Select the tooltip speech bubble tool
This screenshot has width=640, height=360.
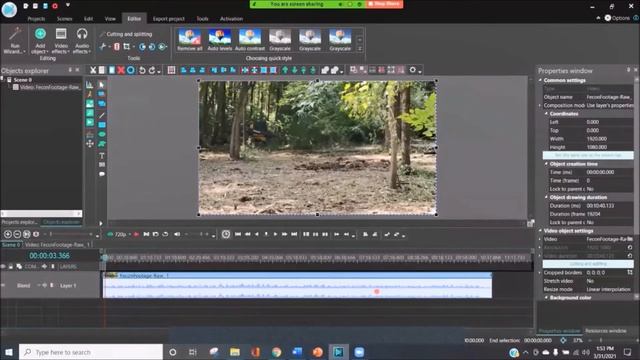[x=102, y=174]
